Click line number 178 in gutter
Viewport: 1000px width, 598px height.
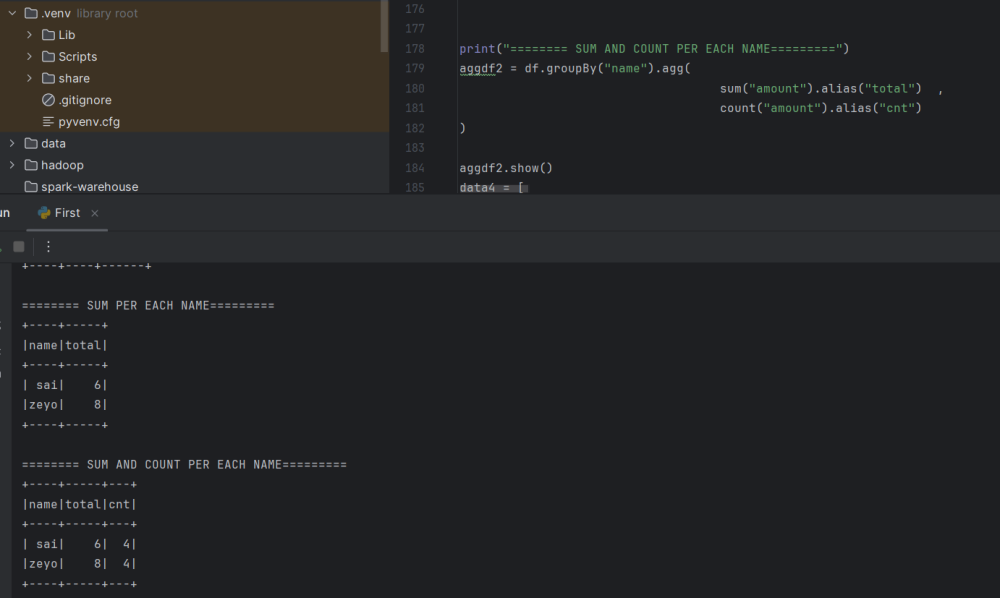pyautogui.click(x=415, y=48)
